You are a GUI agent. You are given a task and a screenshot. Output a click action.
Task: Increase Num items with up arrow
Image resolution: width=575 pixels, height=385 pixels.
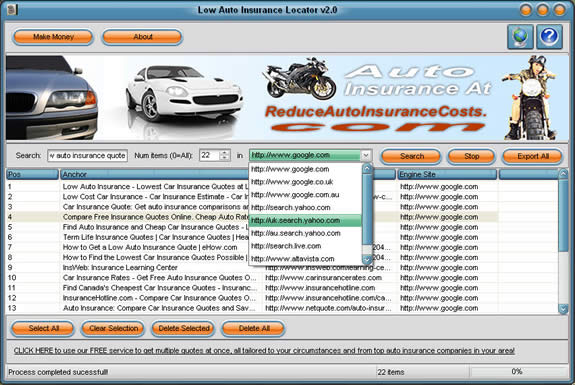[x=224, y=153]
